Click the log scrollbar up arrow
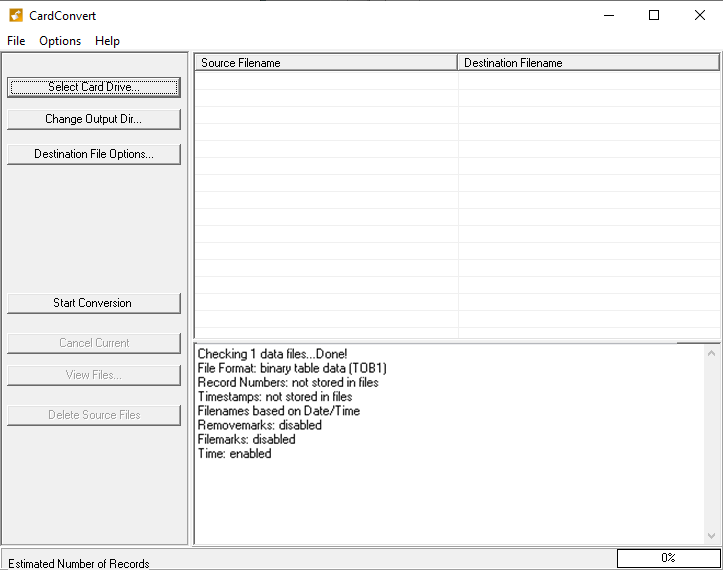This screenshot has height=570, width=723. coord(711,353)
